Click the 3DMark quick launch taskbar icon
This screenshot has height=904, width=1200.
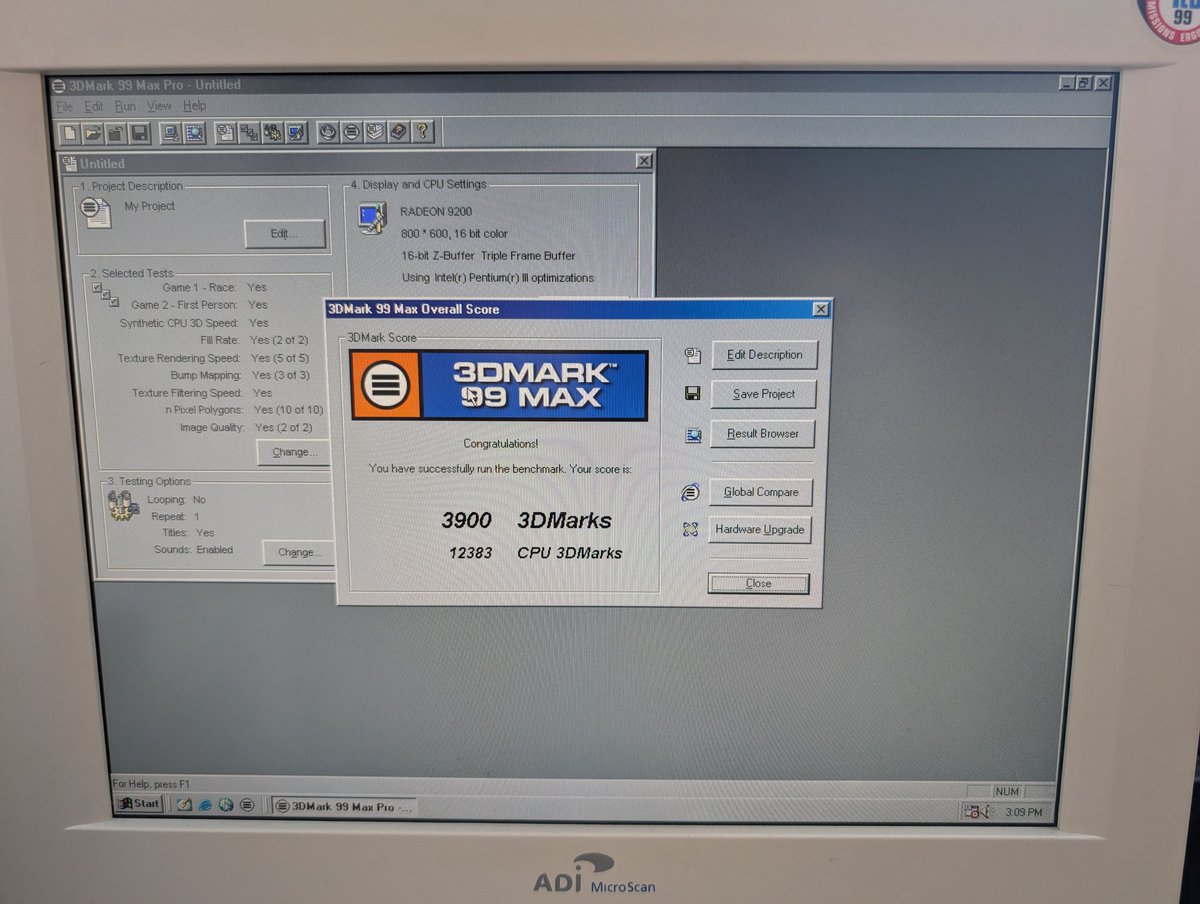click(246, 805)
